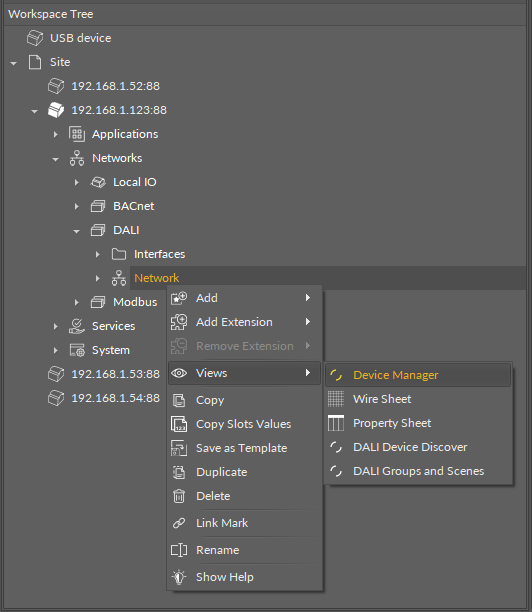Click the Applications node icon

click(x=77, y=134)
